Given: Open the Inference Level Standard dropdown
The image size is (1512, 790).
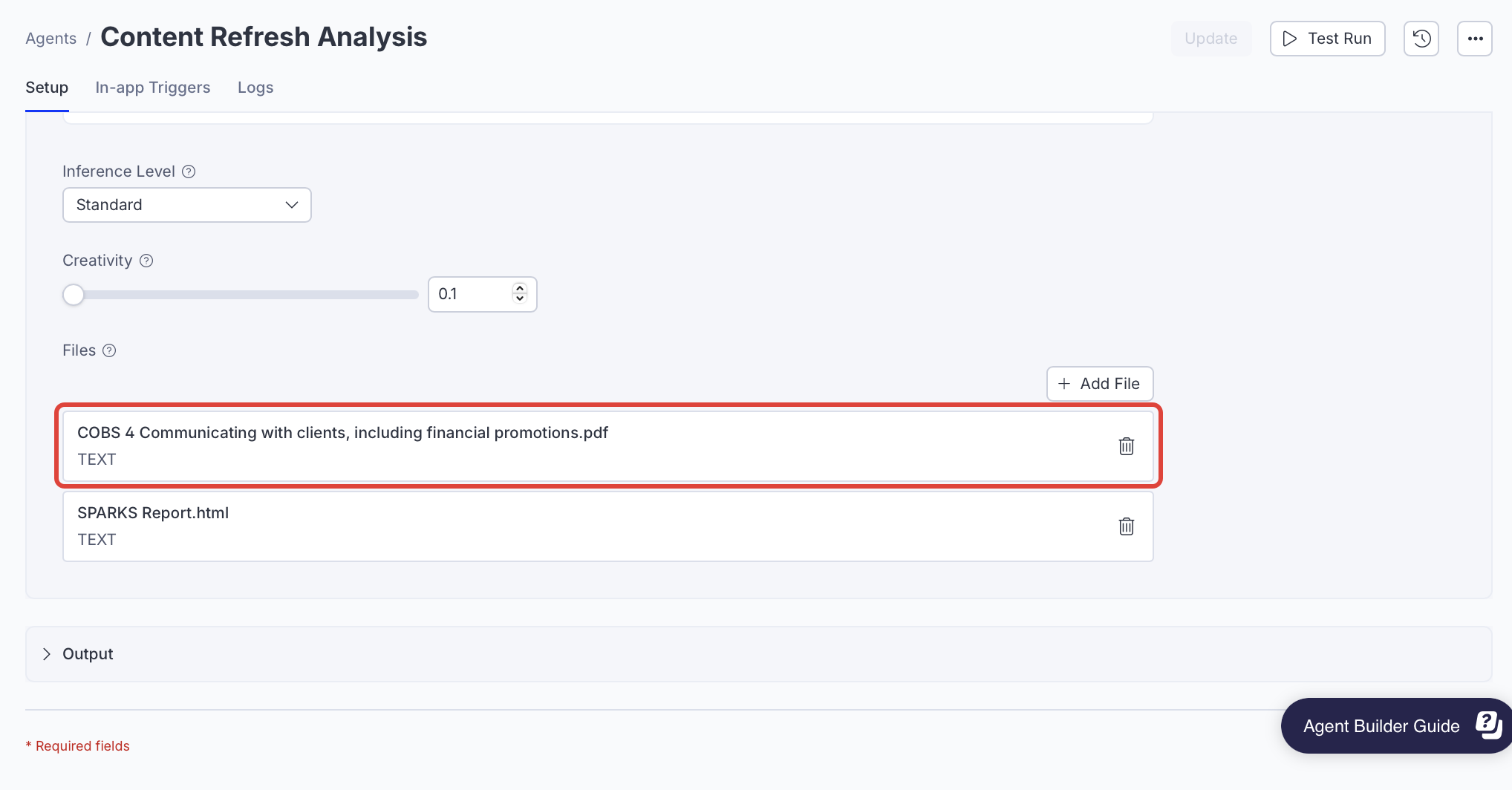Looking at the screenshot, I should point(186,205).
